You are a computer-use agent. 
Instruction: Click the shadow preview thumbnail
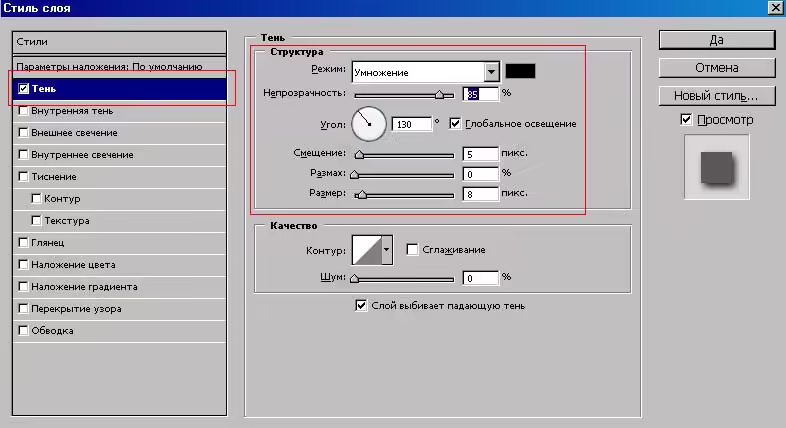[717, 167]
